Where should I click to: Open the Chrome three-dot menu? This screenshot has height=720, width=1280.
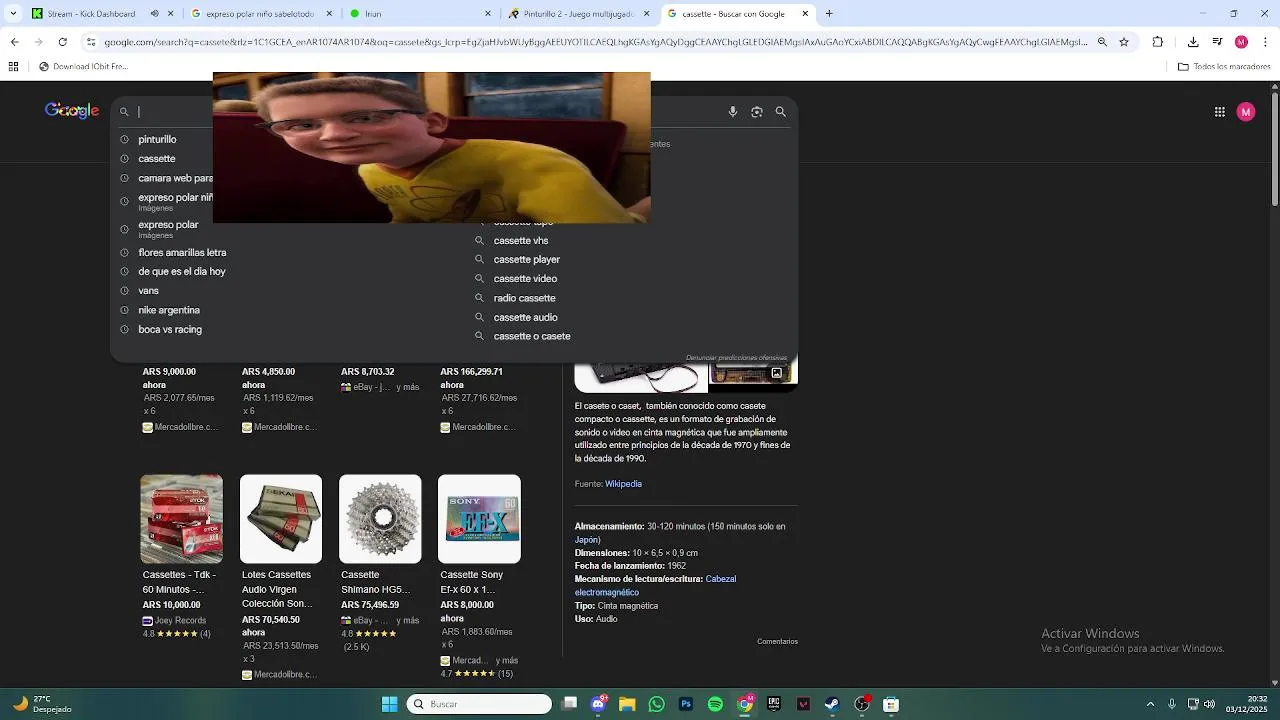click(x=1266, y=42)
